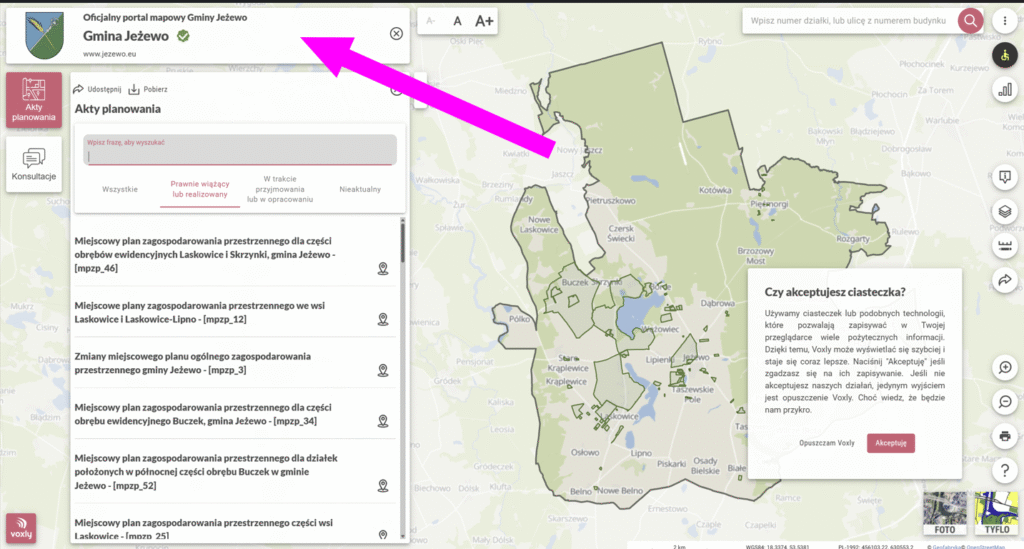Open the map layers panel icon
Screen dimensions: 1024x549
[1005, 212]
